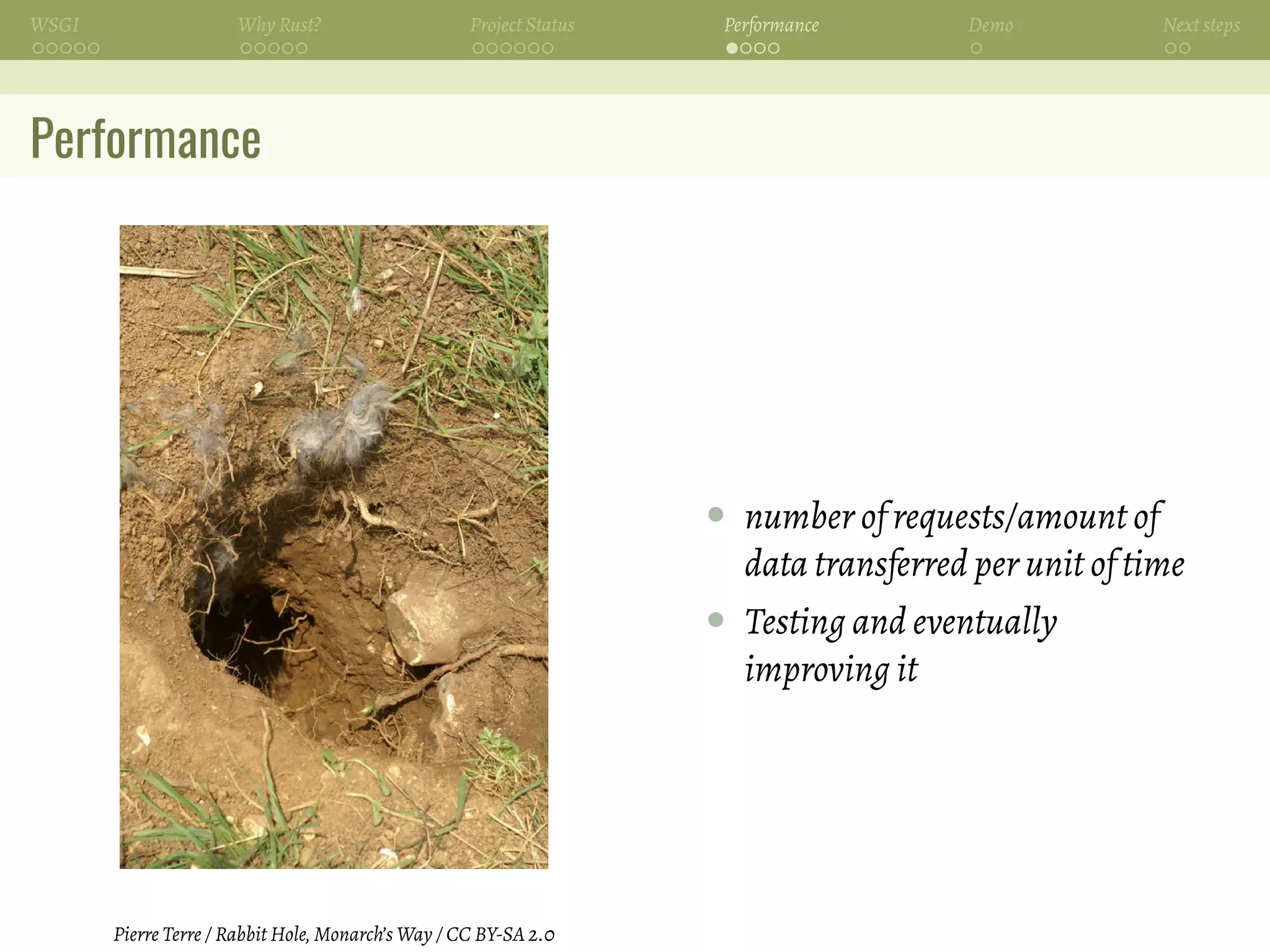This screenshot has width=1270, height=952.
Task: Open the WSGI section link
Action: coord(55,25)
